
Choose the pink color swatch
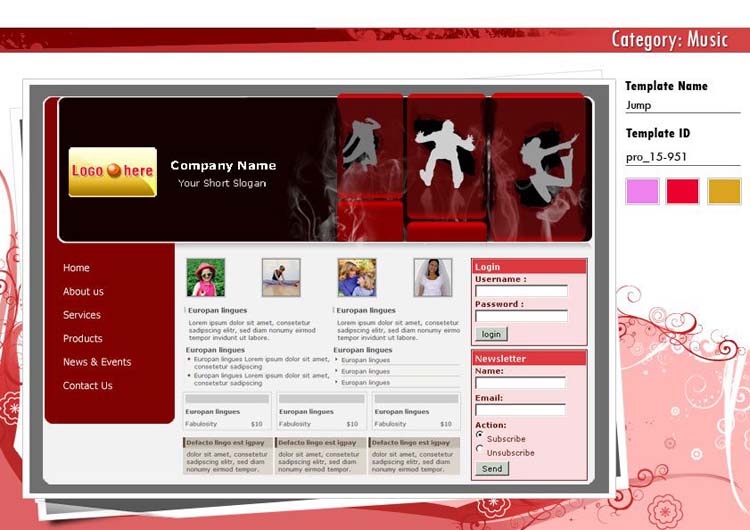click(x=642, y=191)
